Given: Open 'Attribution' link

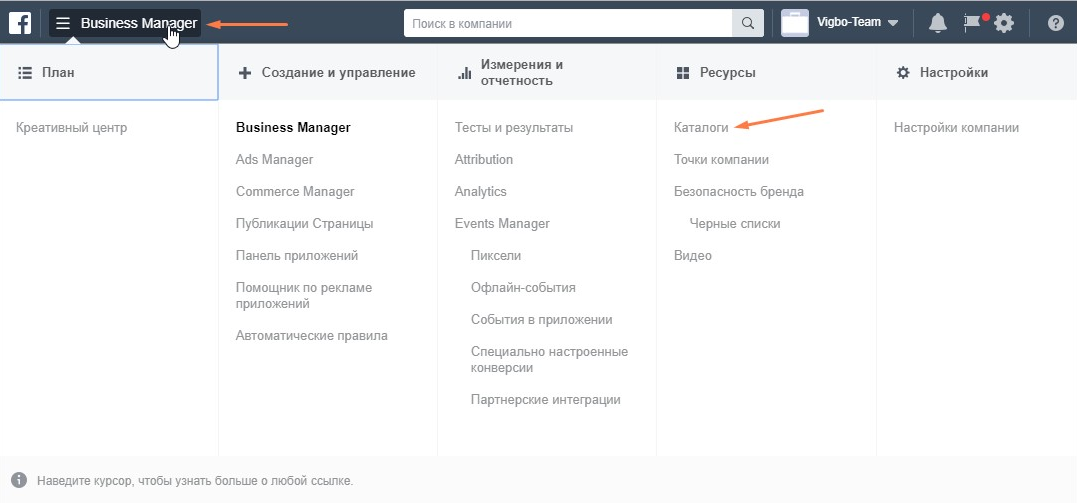Looking at the screenshot, I should click(484, 159).
